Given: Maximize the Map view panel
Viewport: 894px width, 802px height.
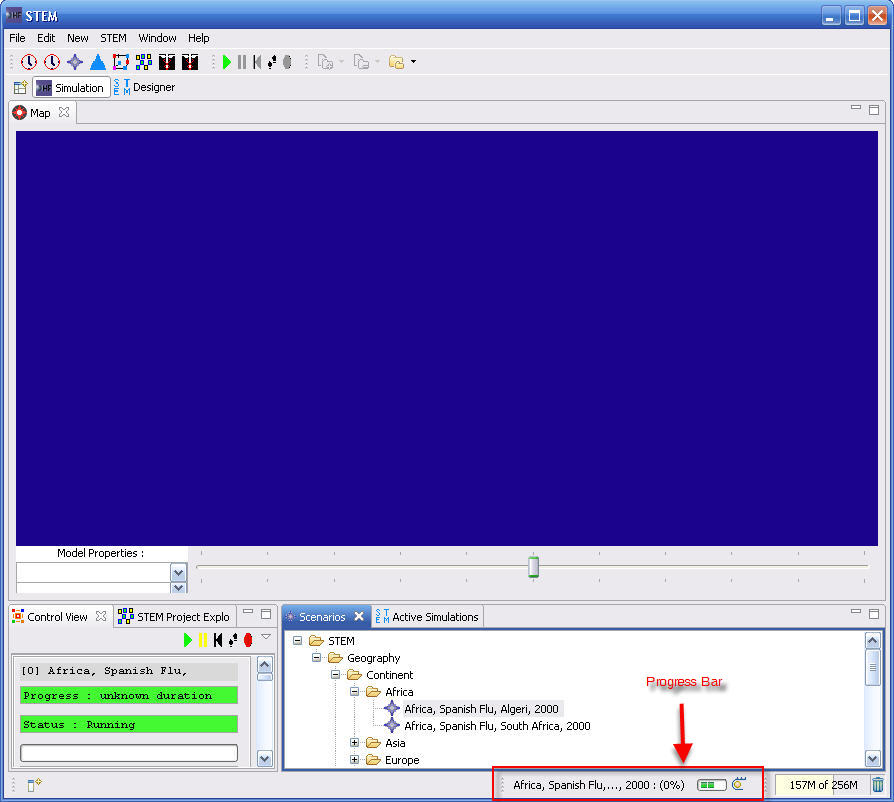Looking at the screenshot, I should 874,110.
